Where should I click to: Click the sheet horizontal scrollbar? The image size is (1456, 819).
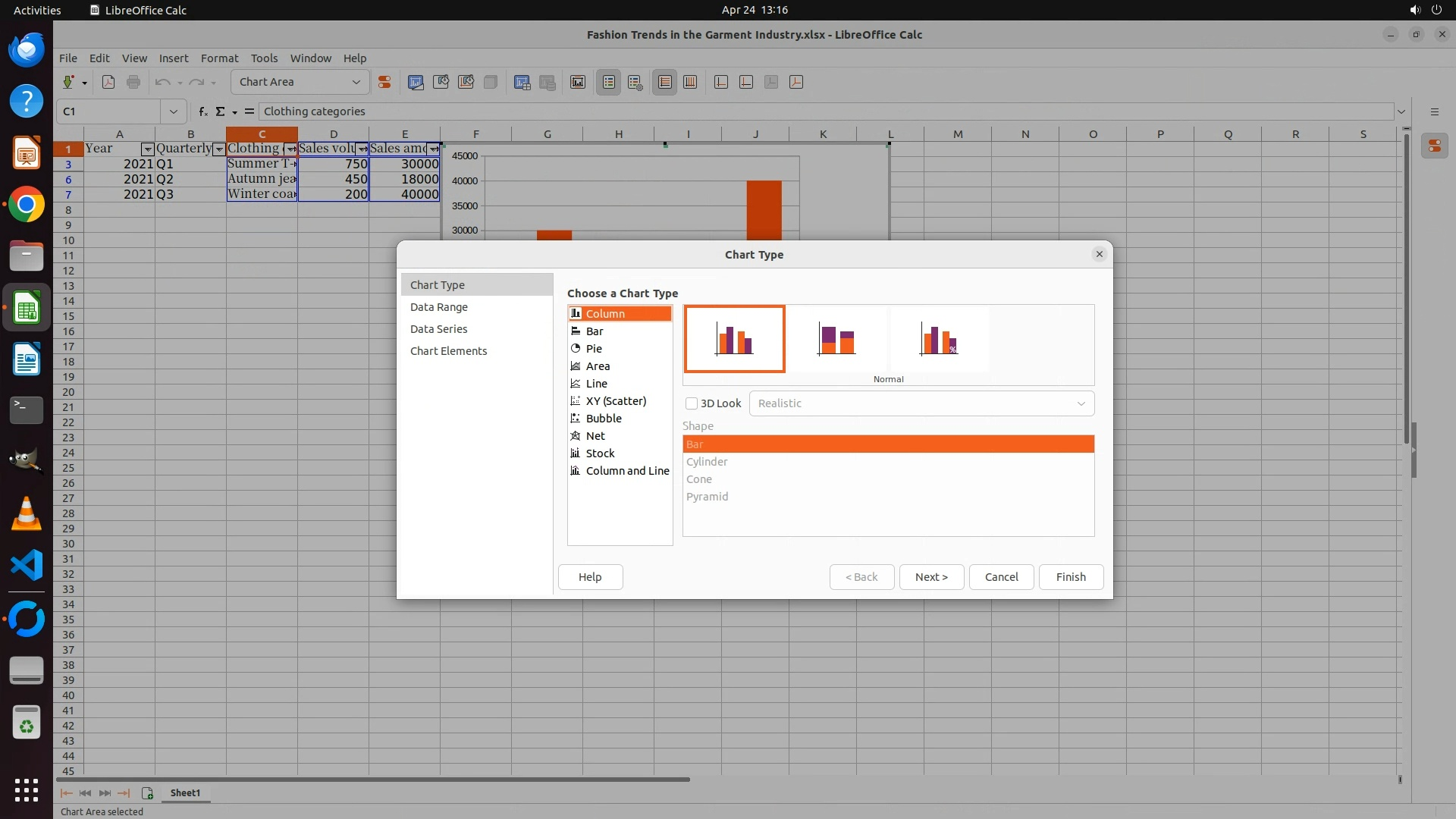pos(373,779)
